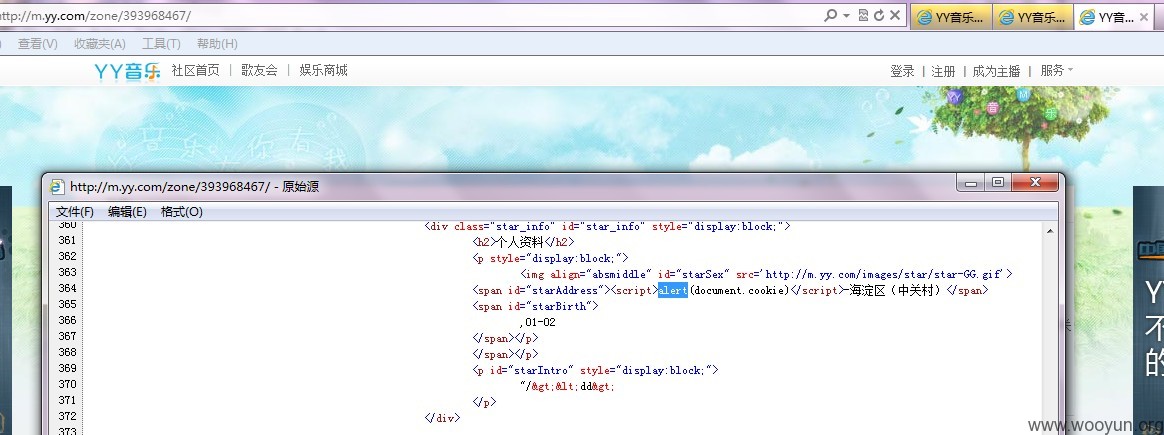Click the IE icon on the active tab
1164x435 pixels.
[x=1087, y=18]
